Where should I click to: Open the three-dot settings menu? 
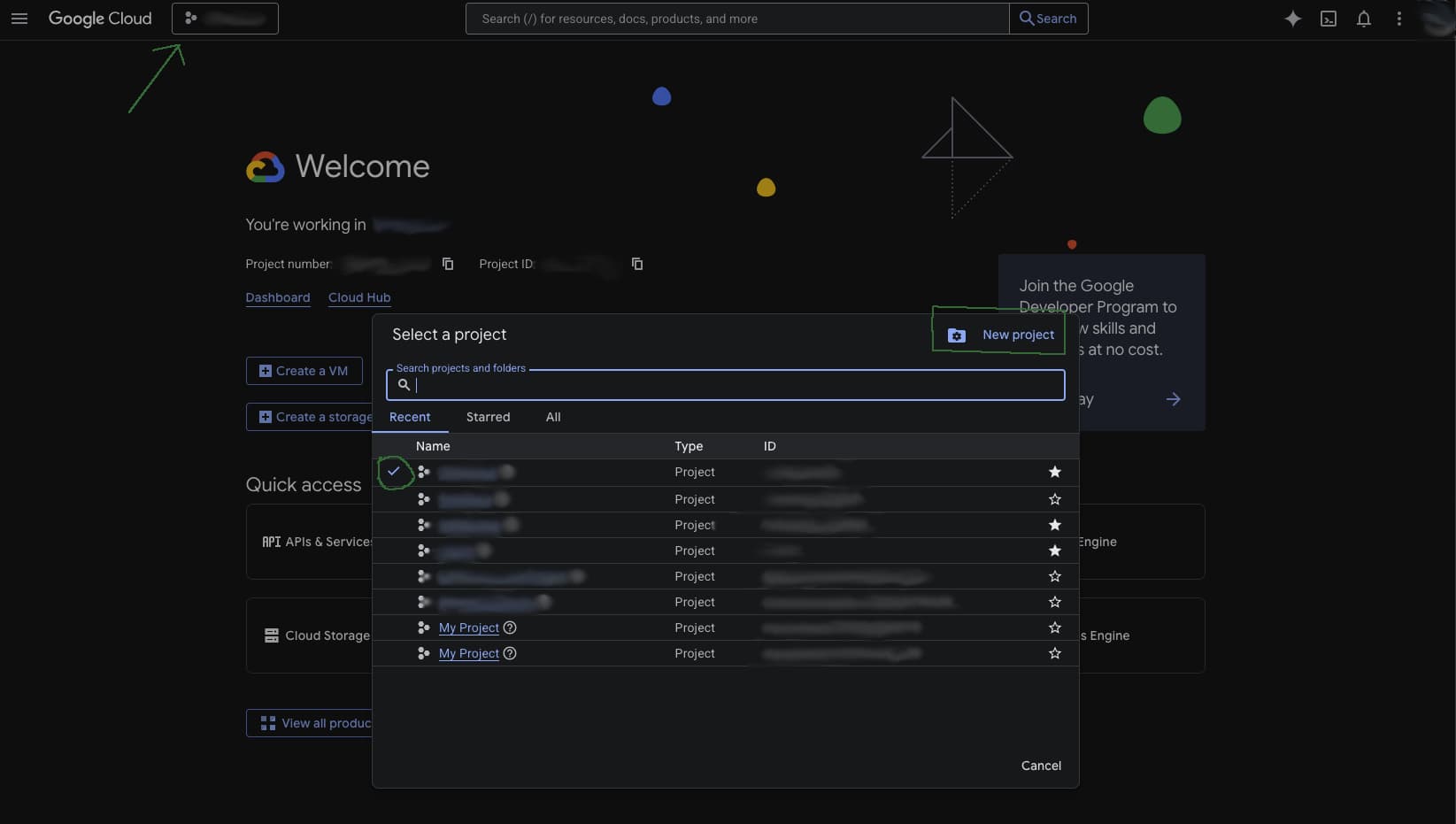(x=1399, y=19)
